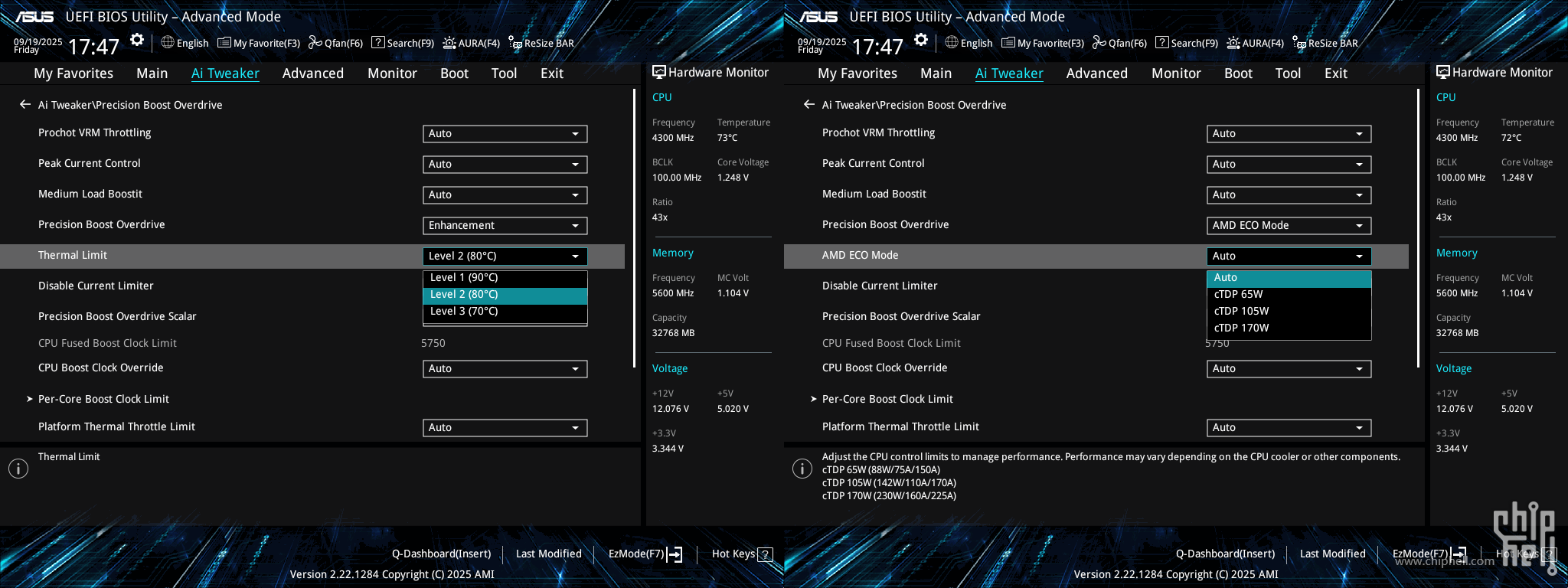Open Medium Load Boostit dropdown in left window
This screenshot has width=1568, height=588.
click(505, 195)
